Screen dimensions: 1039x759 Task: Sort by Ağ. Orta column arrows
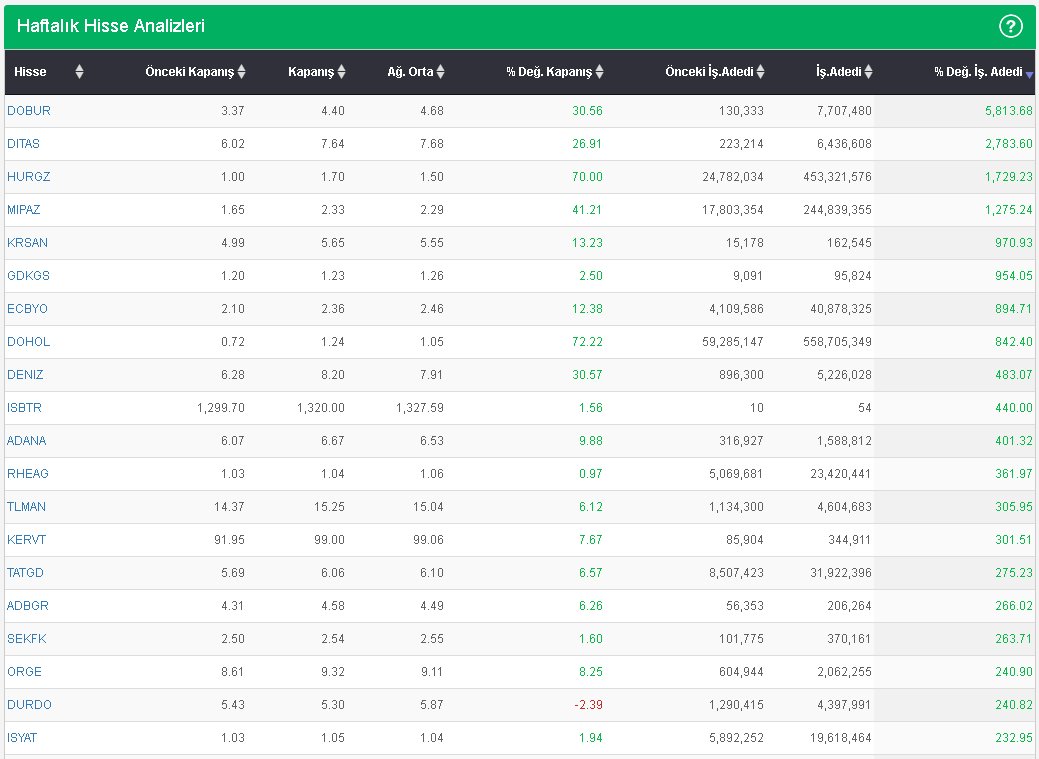(x=441, y=72)
